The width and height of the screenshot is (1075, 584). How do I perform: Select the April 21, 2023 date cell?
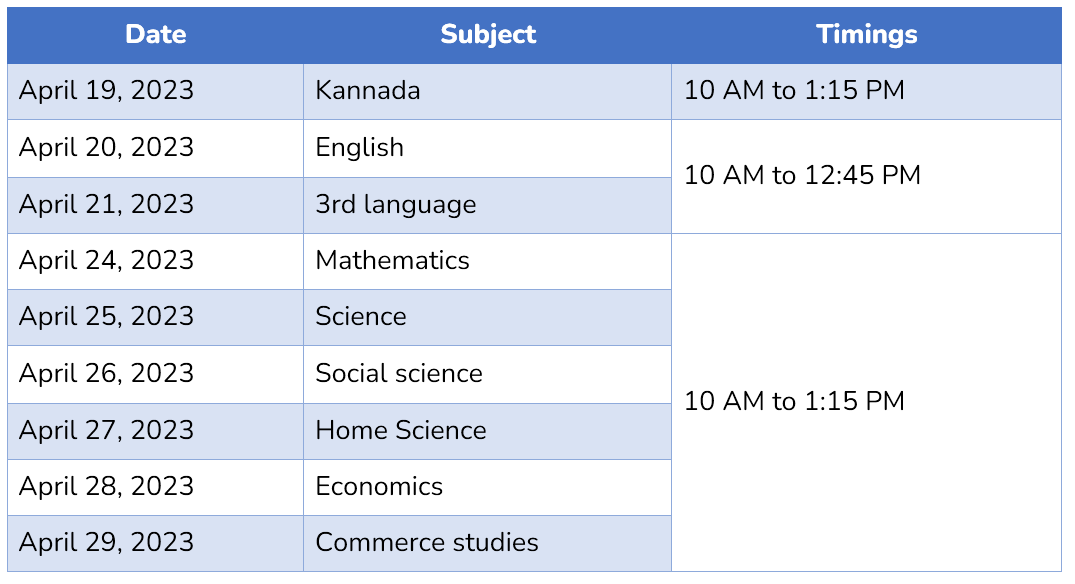[x=156, y=206]
